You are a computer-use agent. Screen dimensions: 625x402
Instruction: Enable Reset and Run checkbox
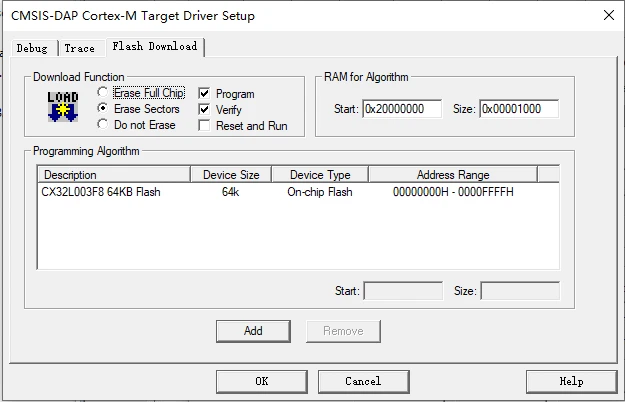pos(204,126)
